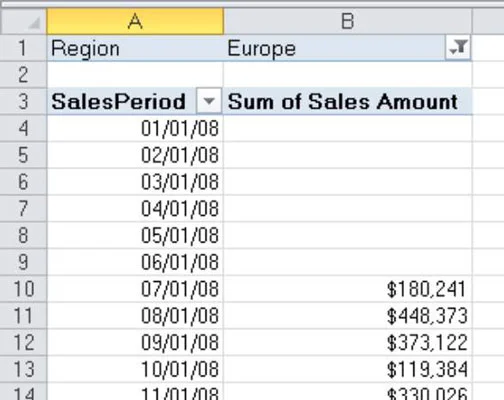Screen dimensions: 504x400
Task: Select column B header
Action: point(348,21)
